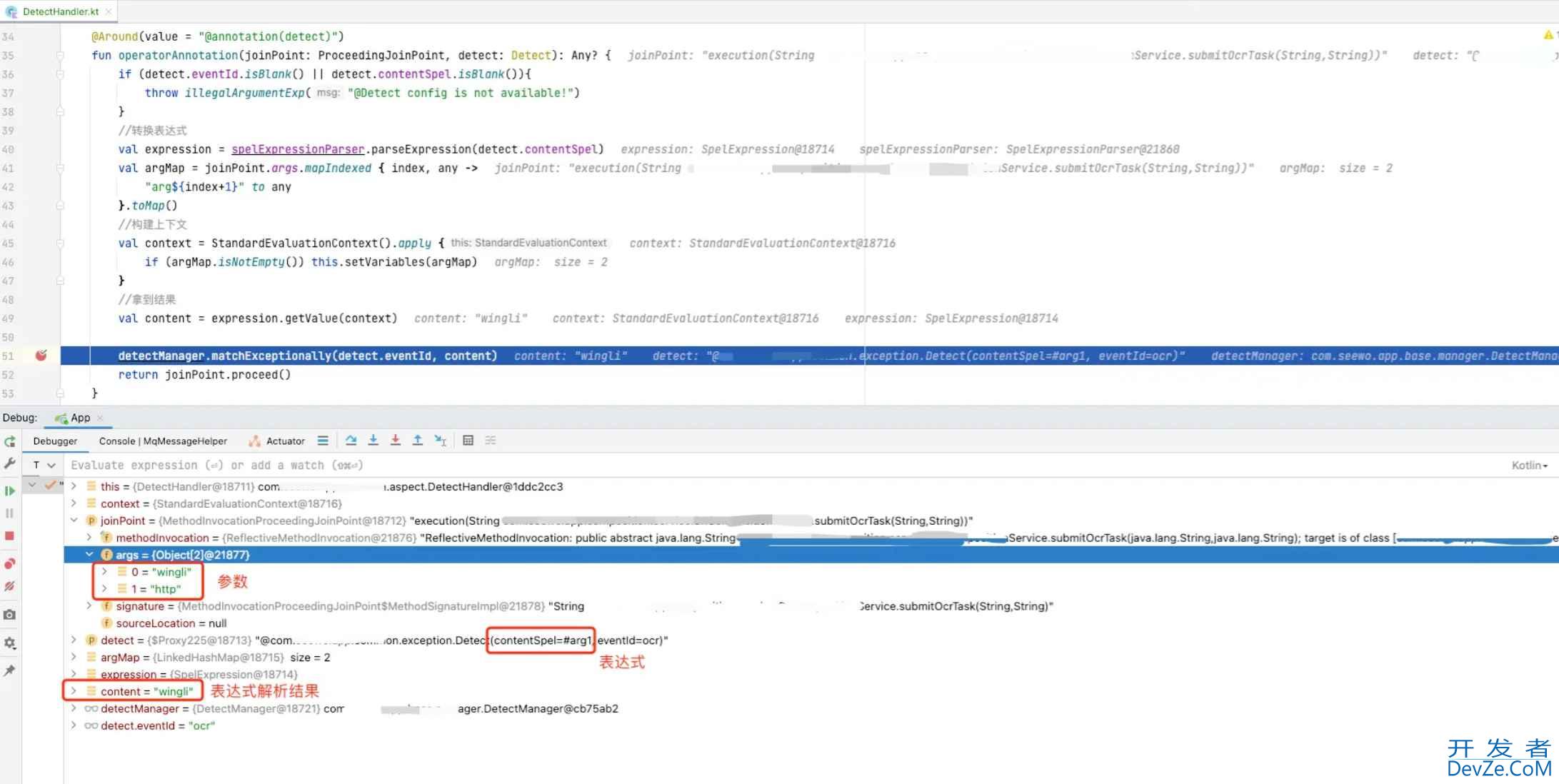View all breakpoints

[10, 563]
